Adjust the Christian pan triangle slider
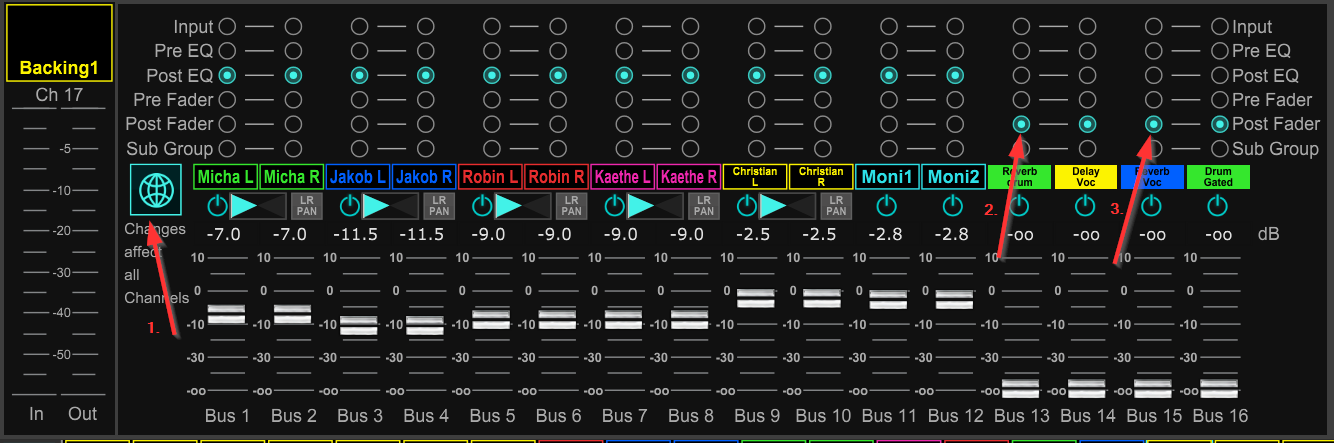1334x443 pixels. tap(789, 206)
